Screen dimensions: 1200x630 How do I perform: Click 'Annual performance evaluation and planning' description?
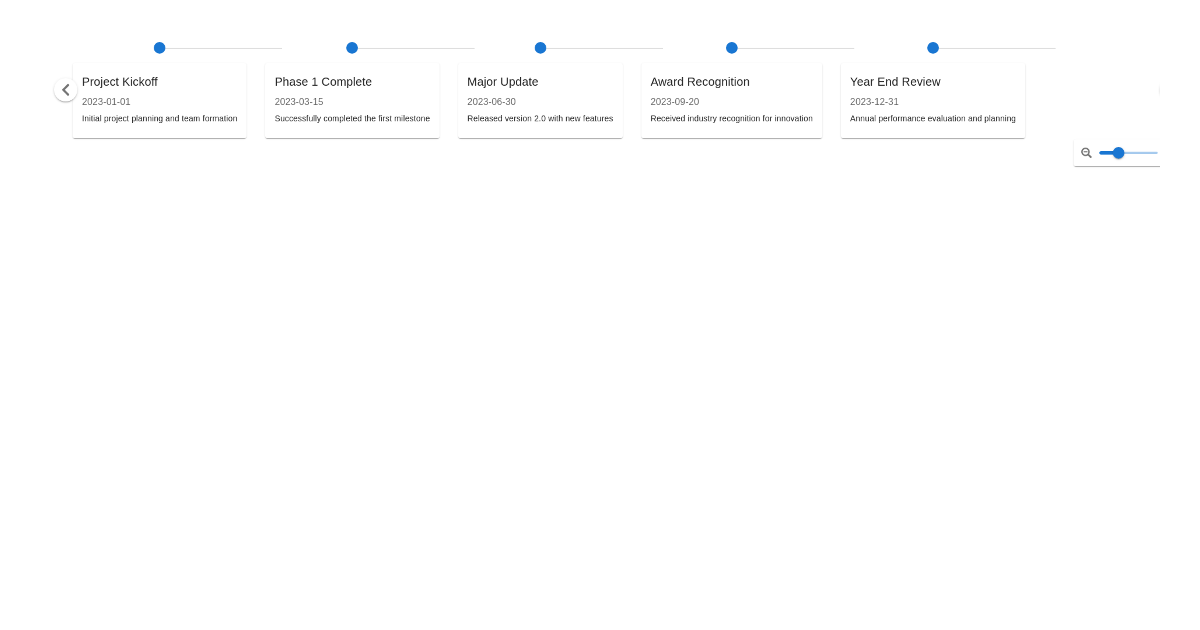click(932, 119)
